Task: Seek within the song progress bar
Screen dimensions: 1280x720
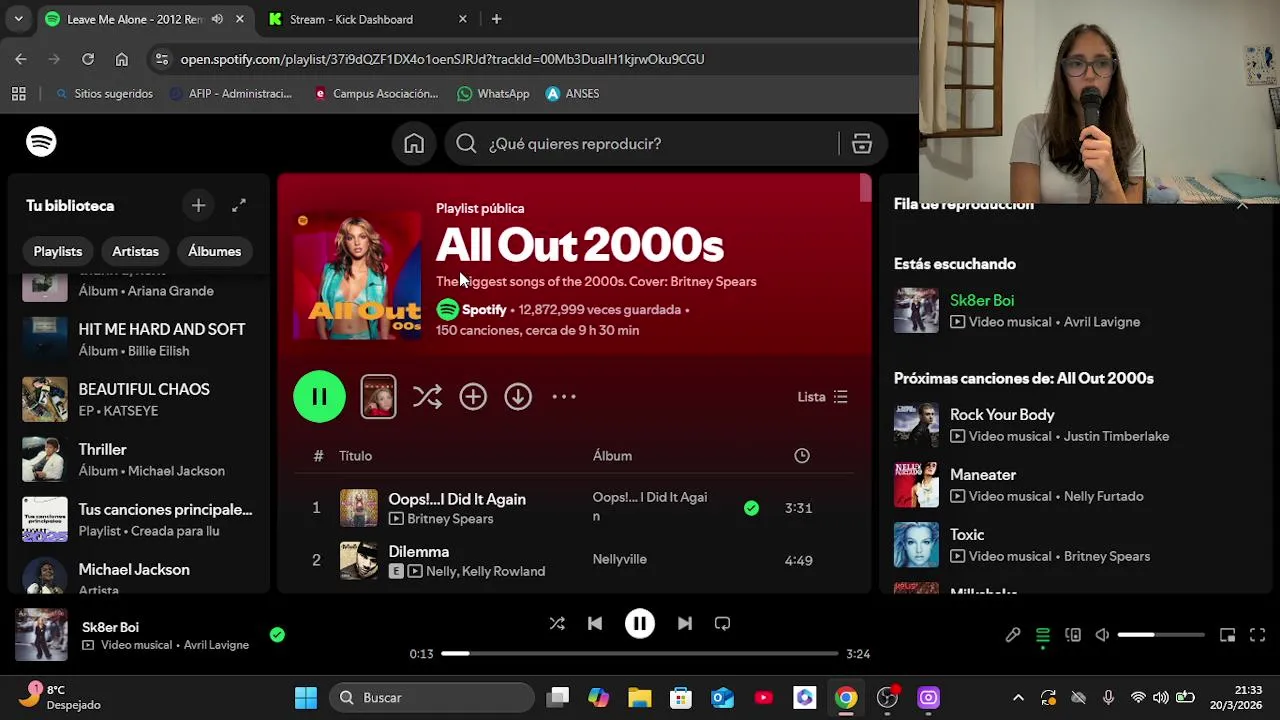Action: (x=640, y=654)
